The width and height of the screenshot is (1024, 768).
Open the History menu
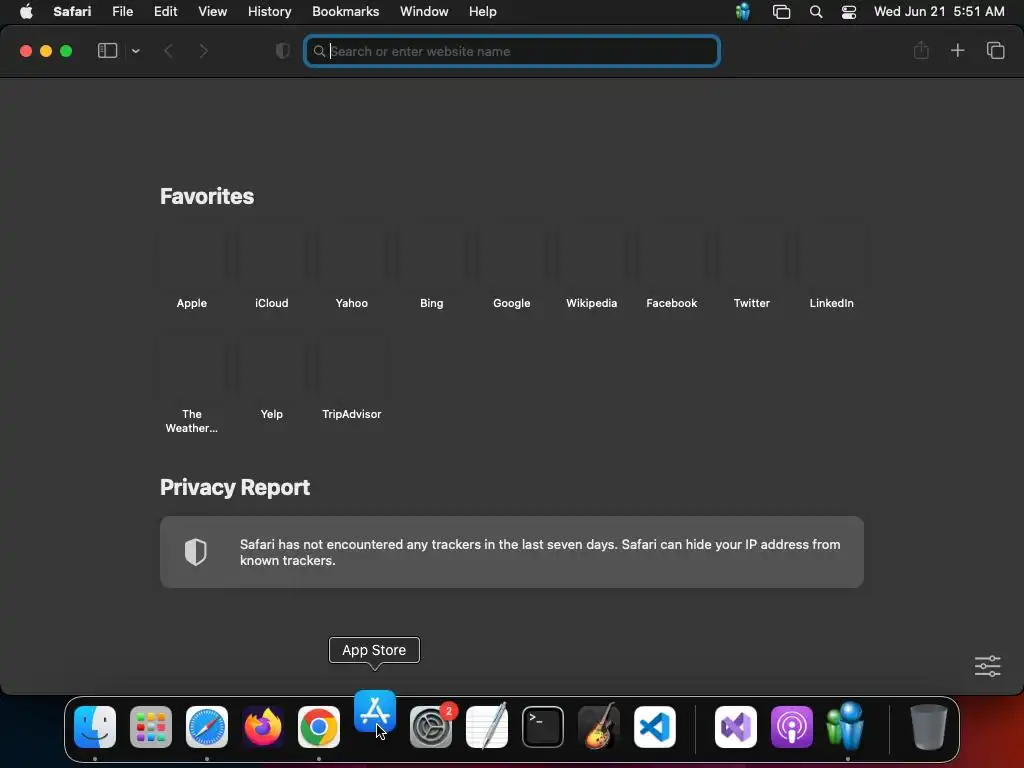269,12
